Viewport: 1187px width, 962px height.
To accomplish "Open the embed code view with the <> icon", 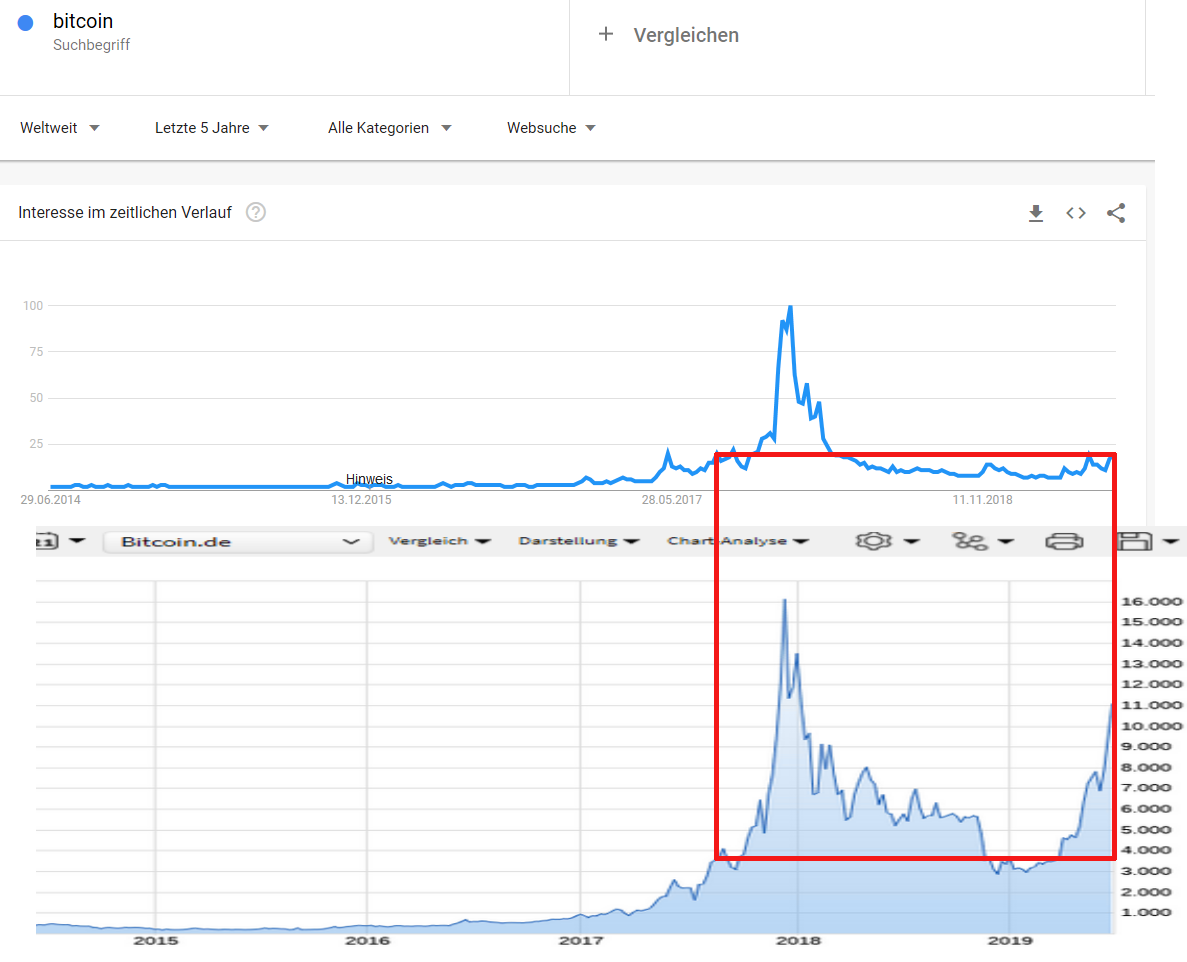I will (1076, 212).
